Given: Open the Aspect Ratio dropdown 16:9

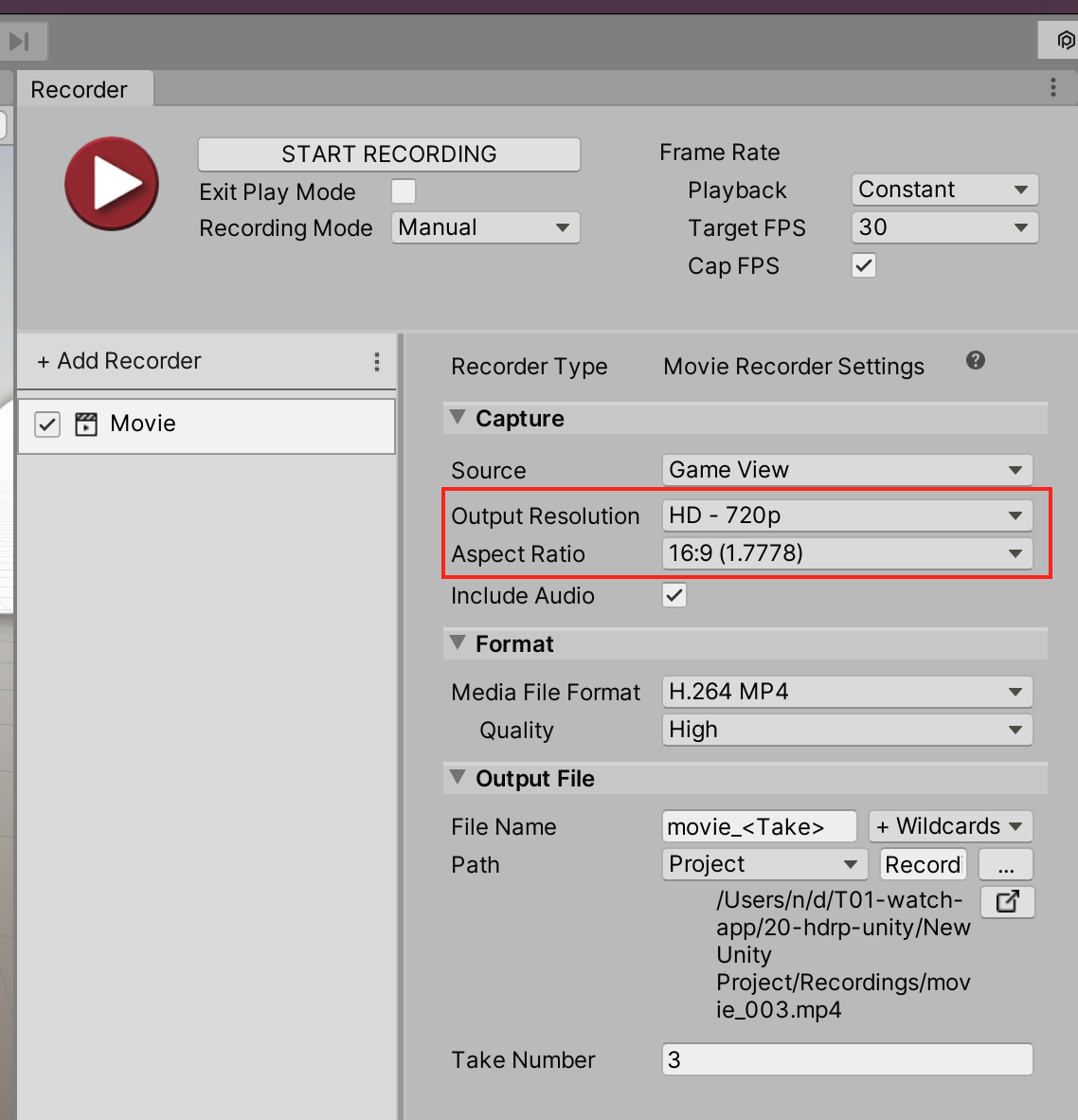Looking at the screenshot, I should click(x=848, y=553).
